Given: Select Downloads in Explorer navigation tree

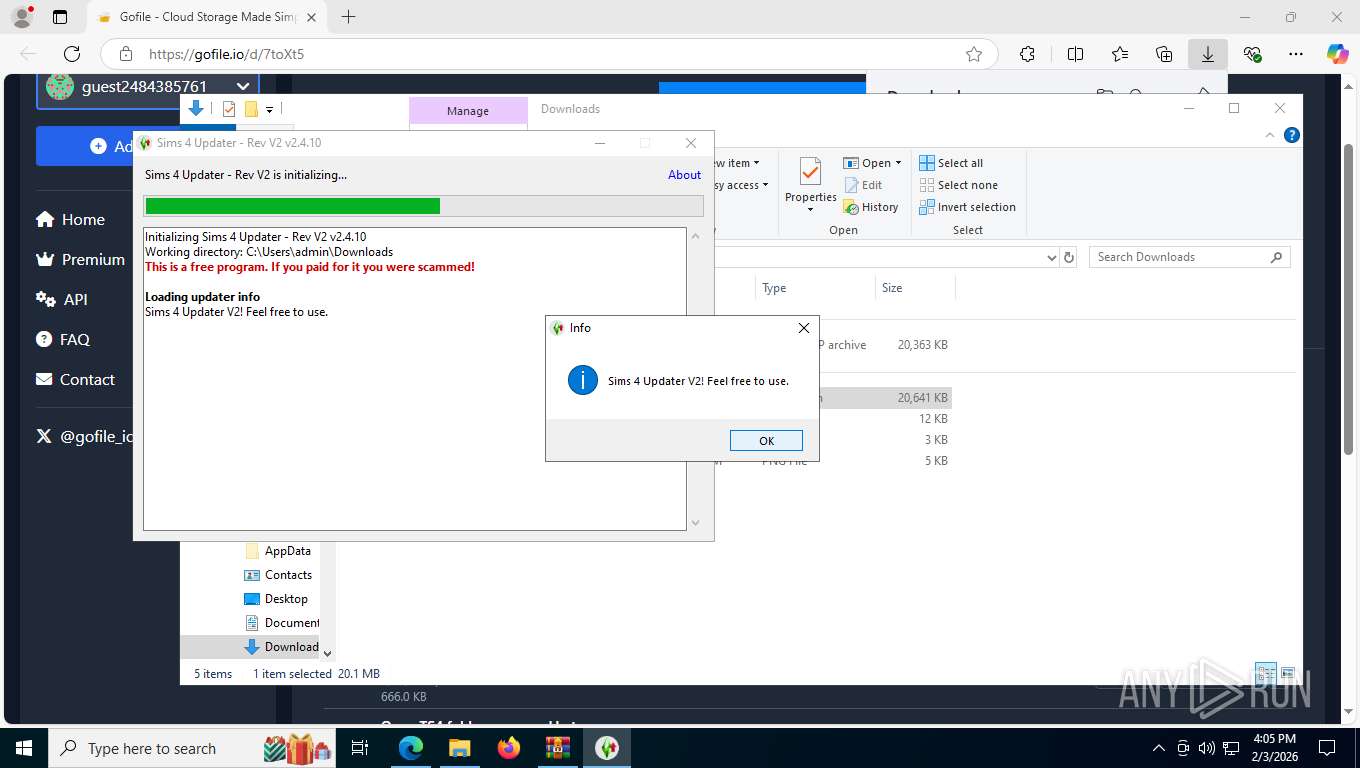Looking at the screenshot, I should (281, 647).
